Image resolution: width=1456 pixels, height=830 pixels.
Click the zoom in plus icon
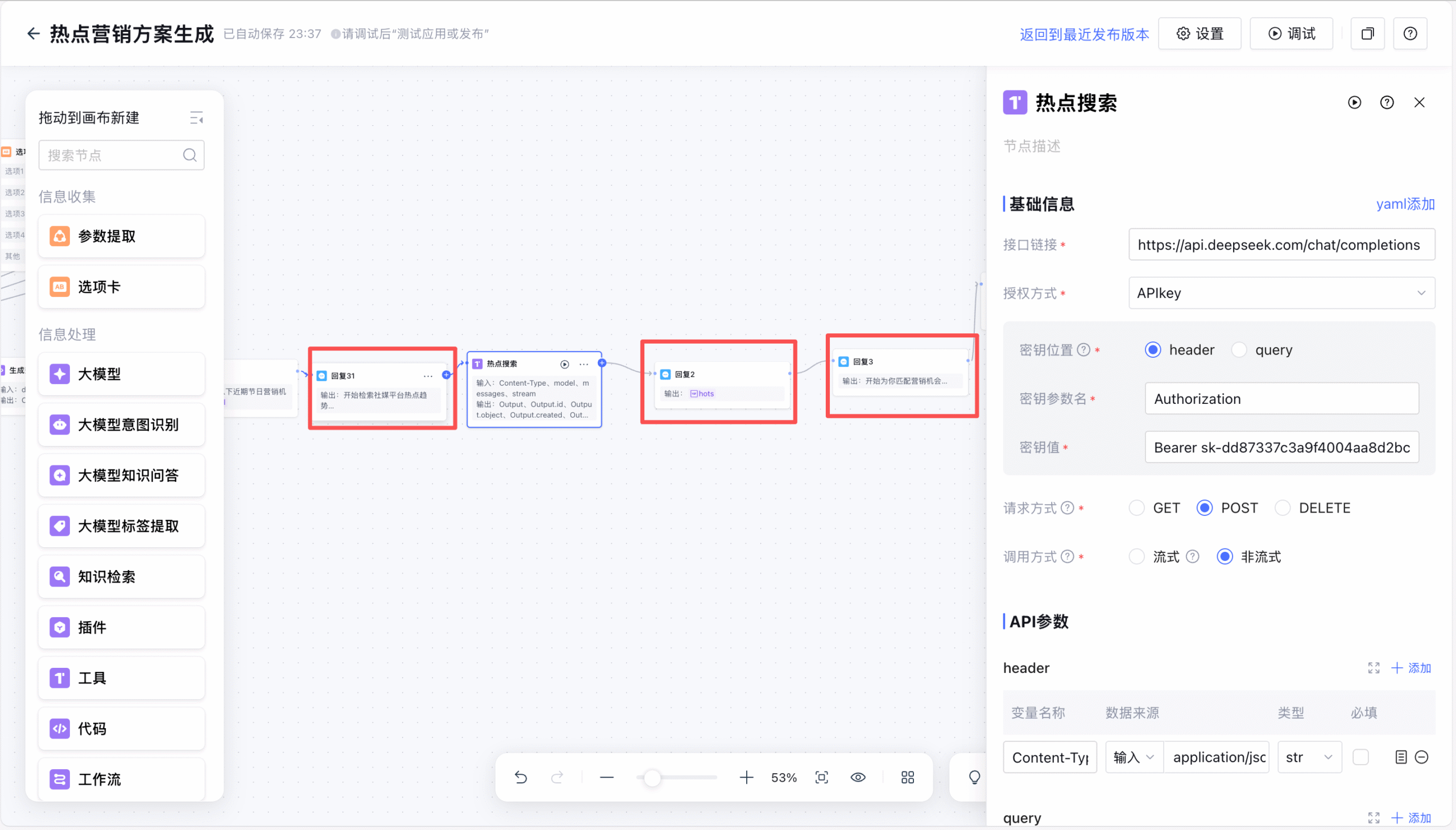click(x=746, y=777)
